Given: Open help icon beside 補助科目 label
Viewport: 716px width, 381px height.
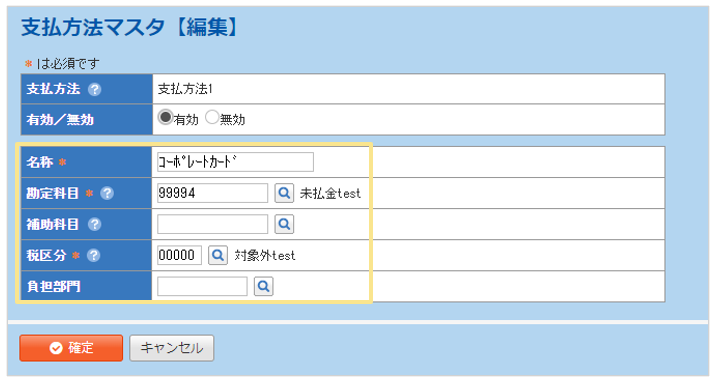Looking at the screenshot, I should [95, 224].
